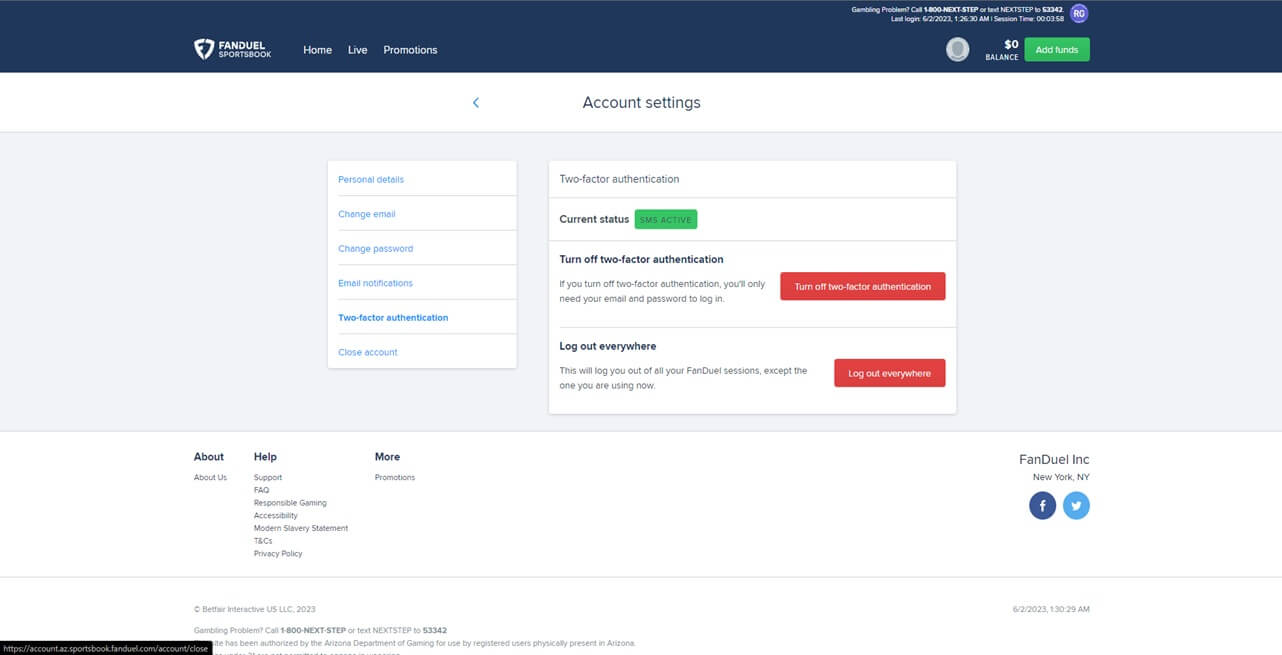Open the FAQ footer link
Image resolution: width=1282 pixels, height=655 pixels.
(x=261, y=490)
